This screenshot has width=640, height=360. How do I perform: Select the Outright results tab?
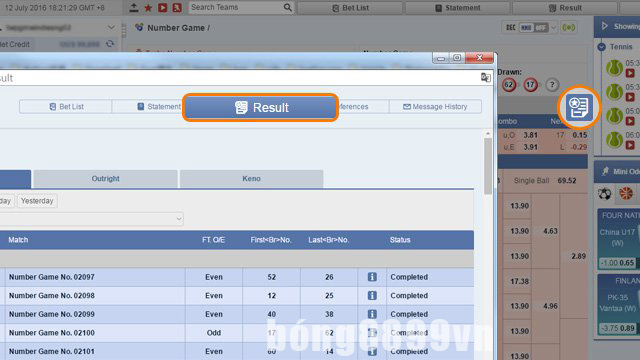click(105, 179)
